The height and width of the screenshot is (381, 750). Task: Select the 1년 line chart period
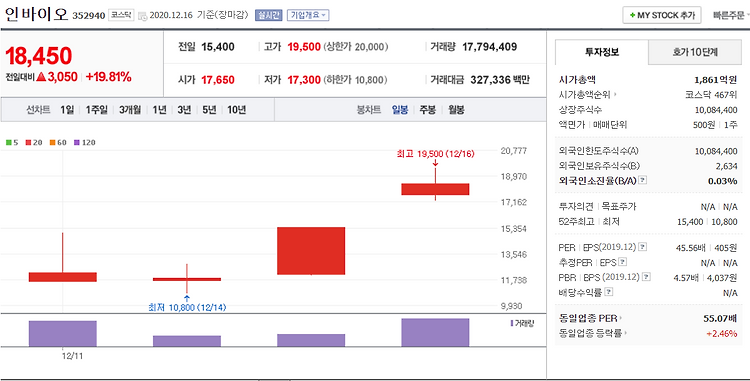coord(159,110)
